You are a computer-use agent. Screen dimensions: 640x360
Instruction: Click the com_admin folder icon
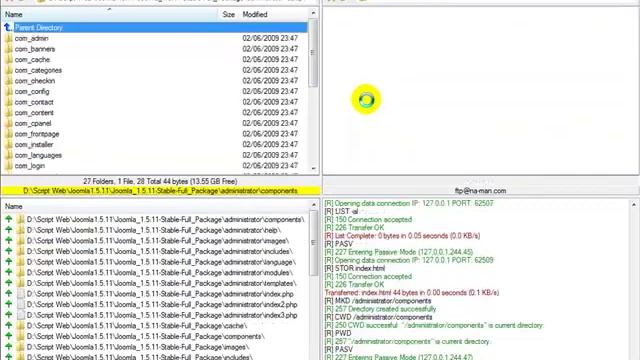coord(8,38)
